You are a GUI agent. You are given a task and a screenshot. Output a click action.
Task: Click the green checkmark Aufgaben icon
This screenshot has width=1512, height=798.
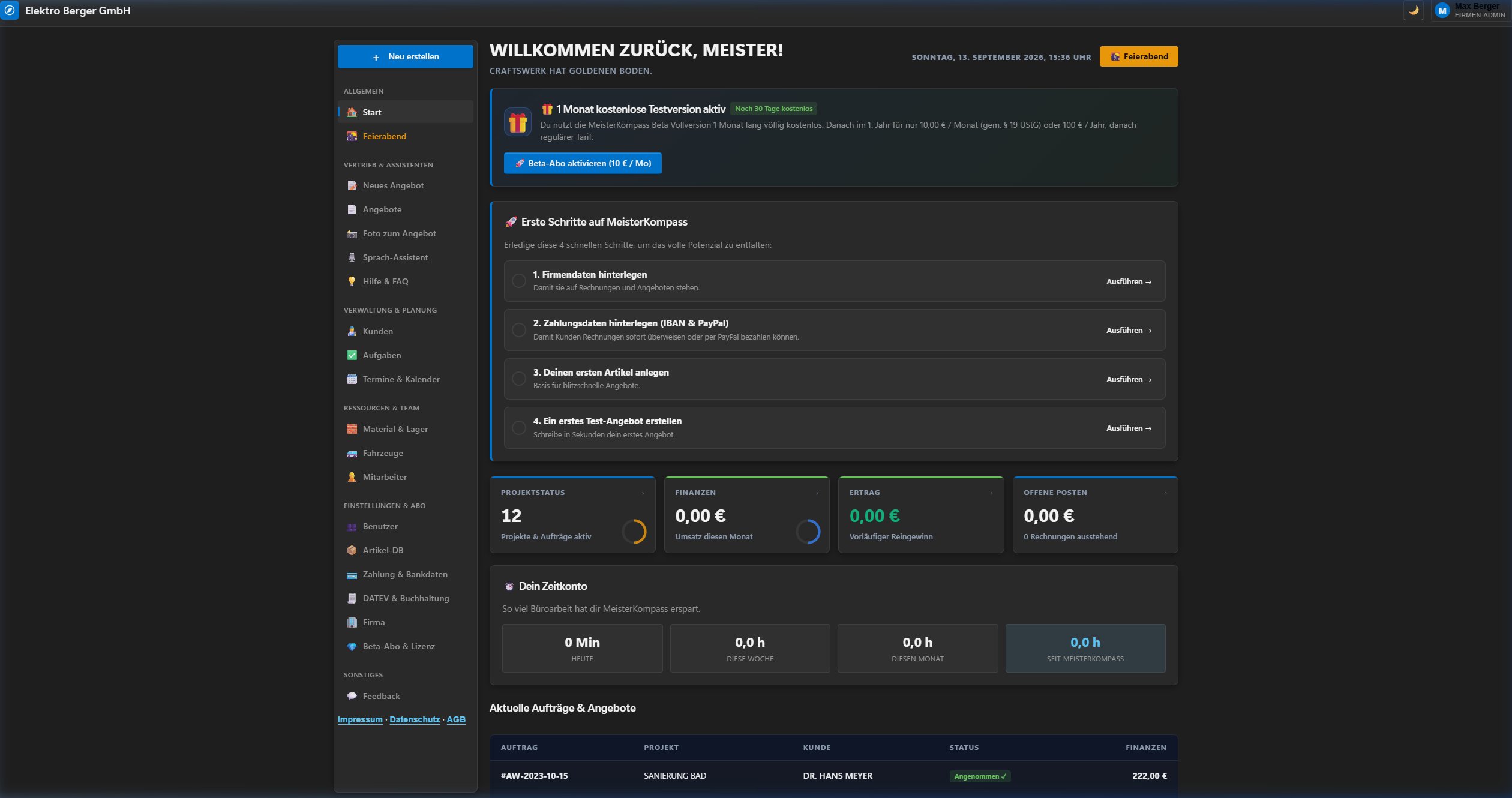[x=352, y=355]
